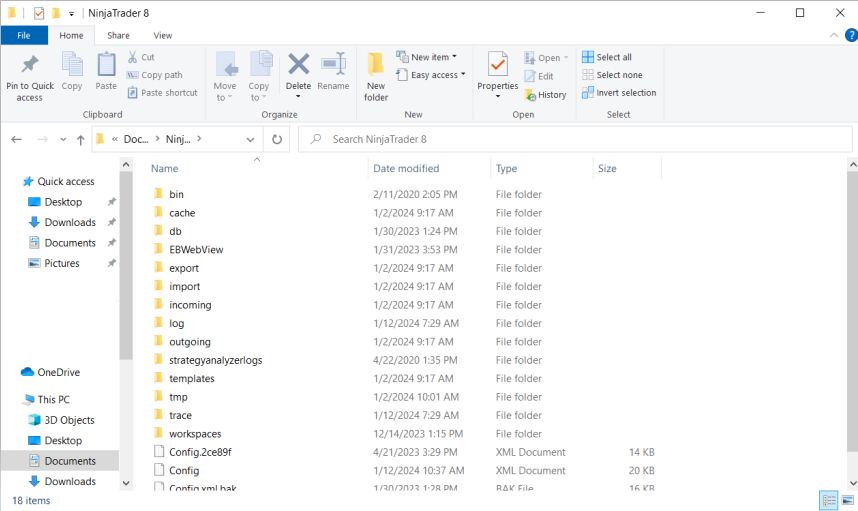Image resolution: width=858 pixels, height=511 pixels.
Task: Switch to the View ribbon tab
Action: click(163, 36)
